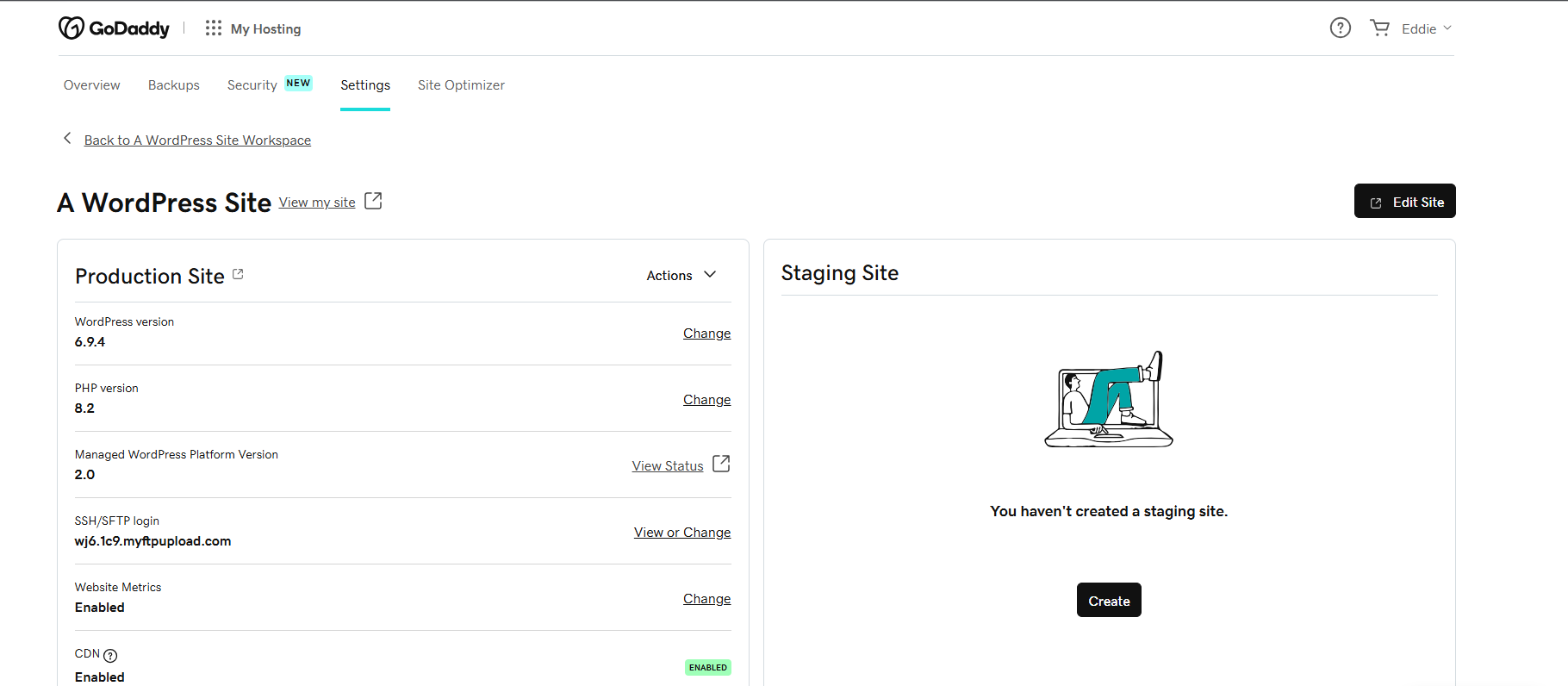Change the Website Metrics setting

707,598
